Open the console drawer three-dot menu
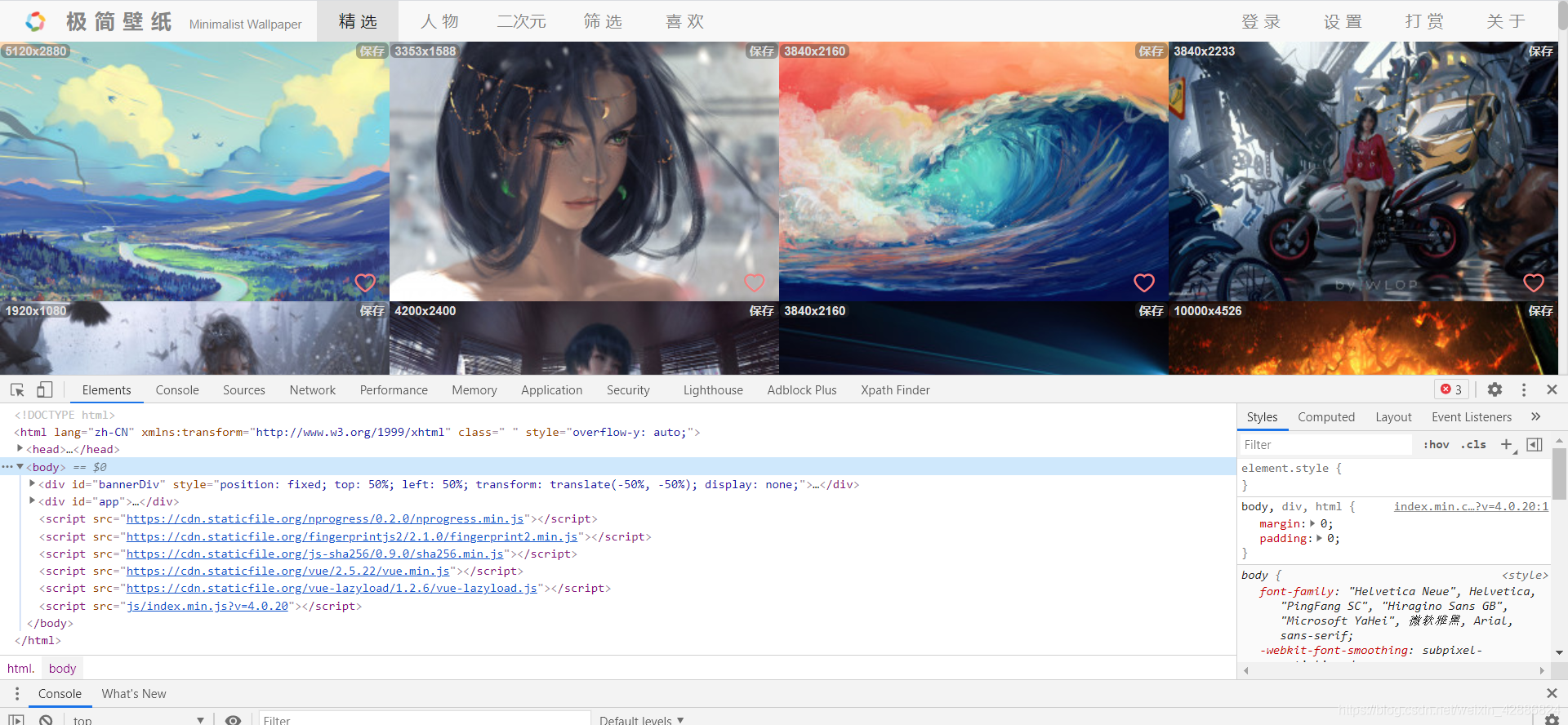 [x=16, y=693]
